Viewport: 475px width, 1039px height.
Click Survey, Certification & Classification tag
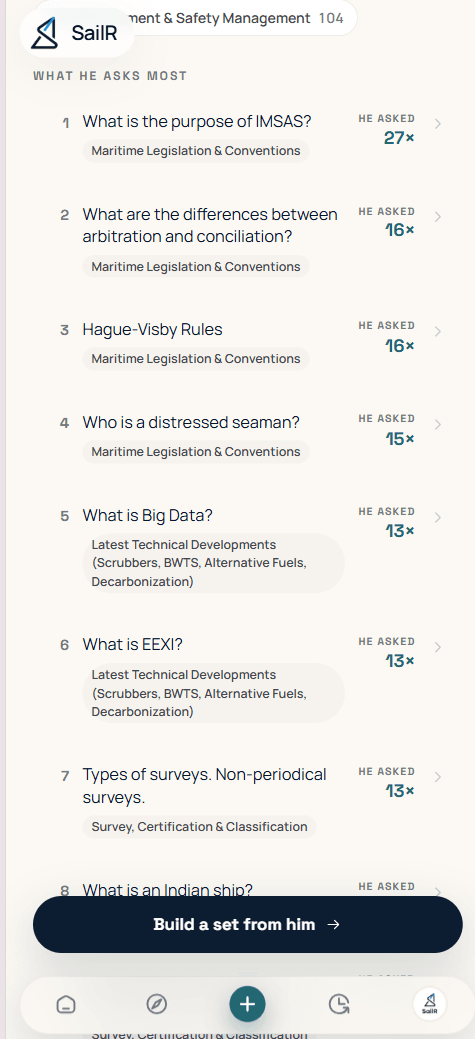point(199,827)
